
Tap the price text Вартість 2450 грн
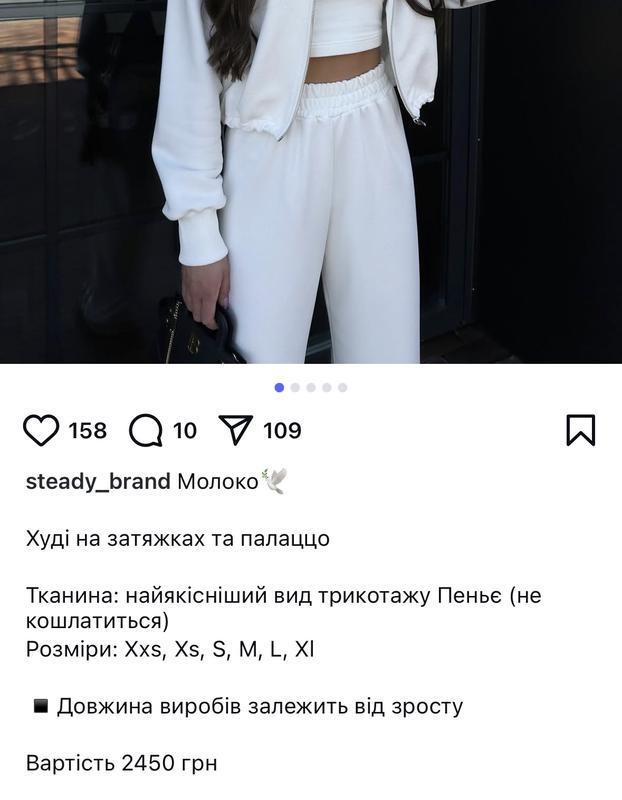pyautogui.click(x=121, y=763)
